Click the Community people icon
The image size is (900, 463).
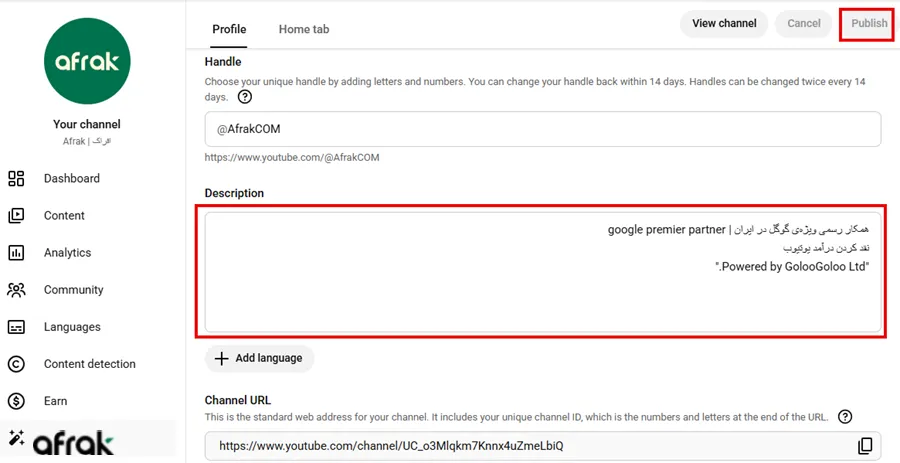tap(16, 290)
